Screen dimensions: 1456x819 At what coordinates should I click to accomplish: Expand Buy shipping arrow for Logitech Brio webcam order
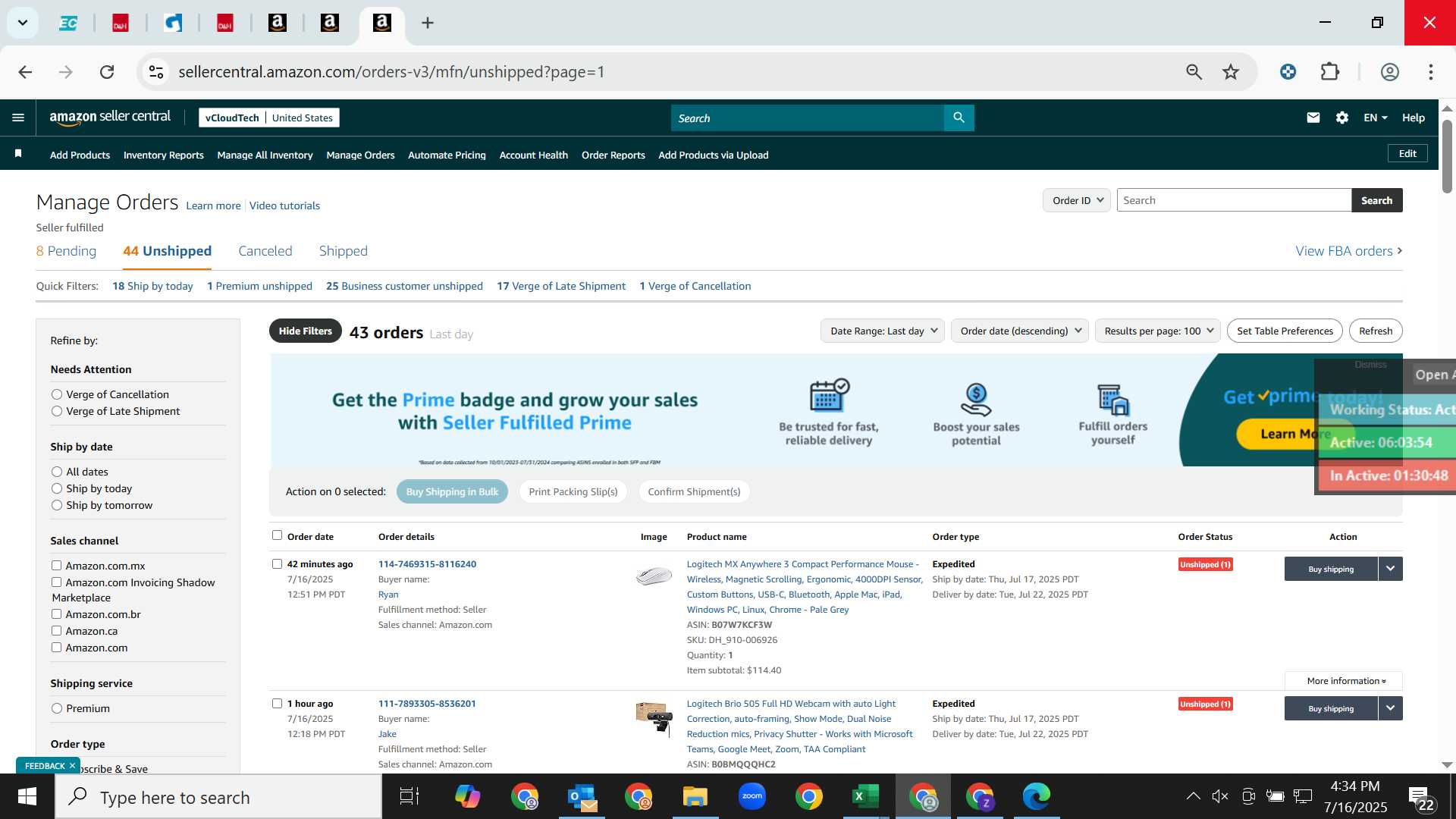tap(1390, 708)
